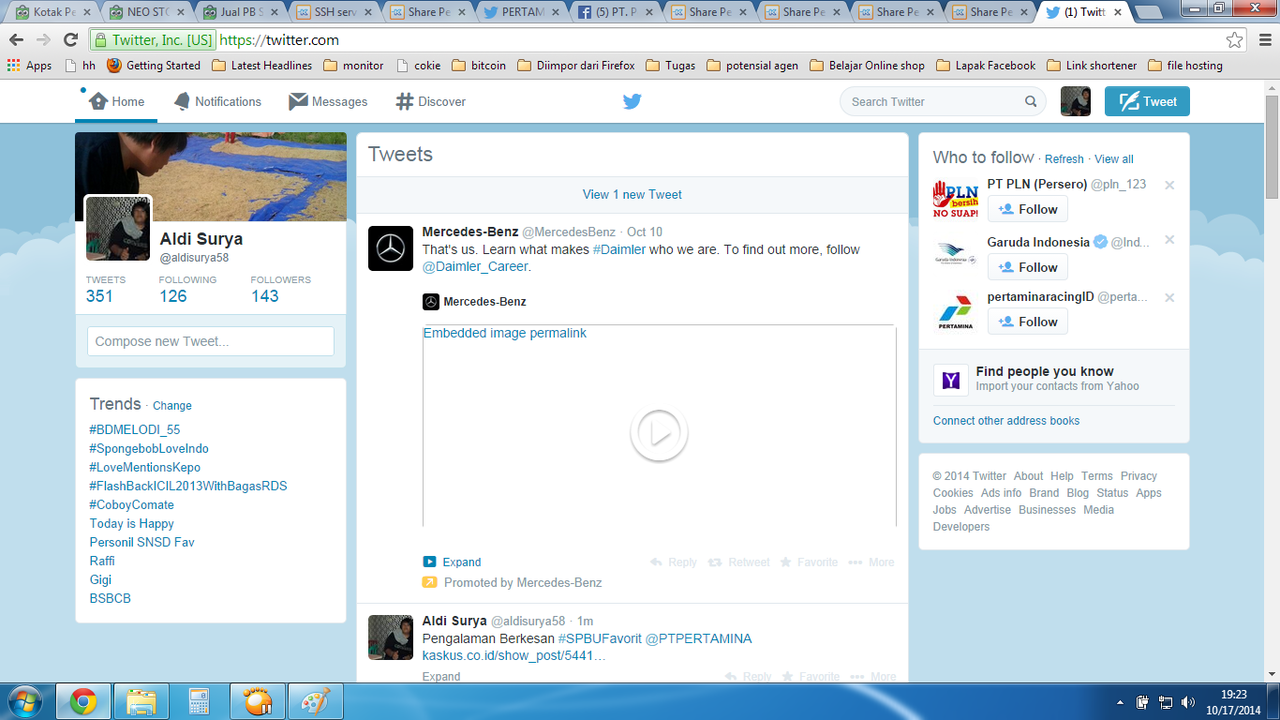
Task: Go to Discover tab
Action: pyautogui.click(x=431, y=102)
